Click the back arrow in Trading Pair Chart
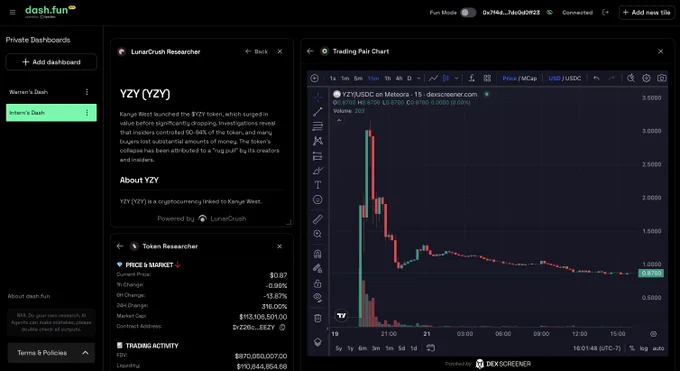This screenshot has width=680, height=371. 310,51
